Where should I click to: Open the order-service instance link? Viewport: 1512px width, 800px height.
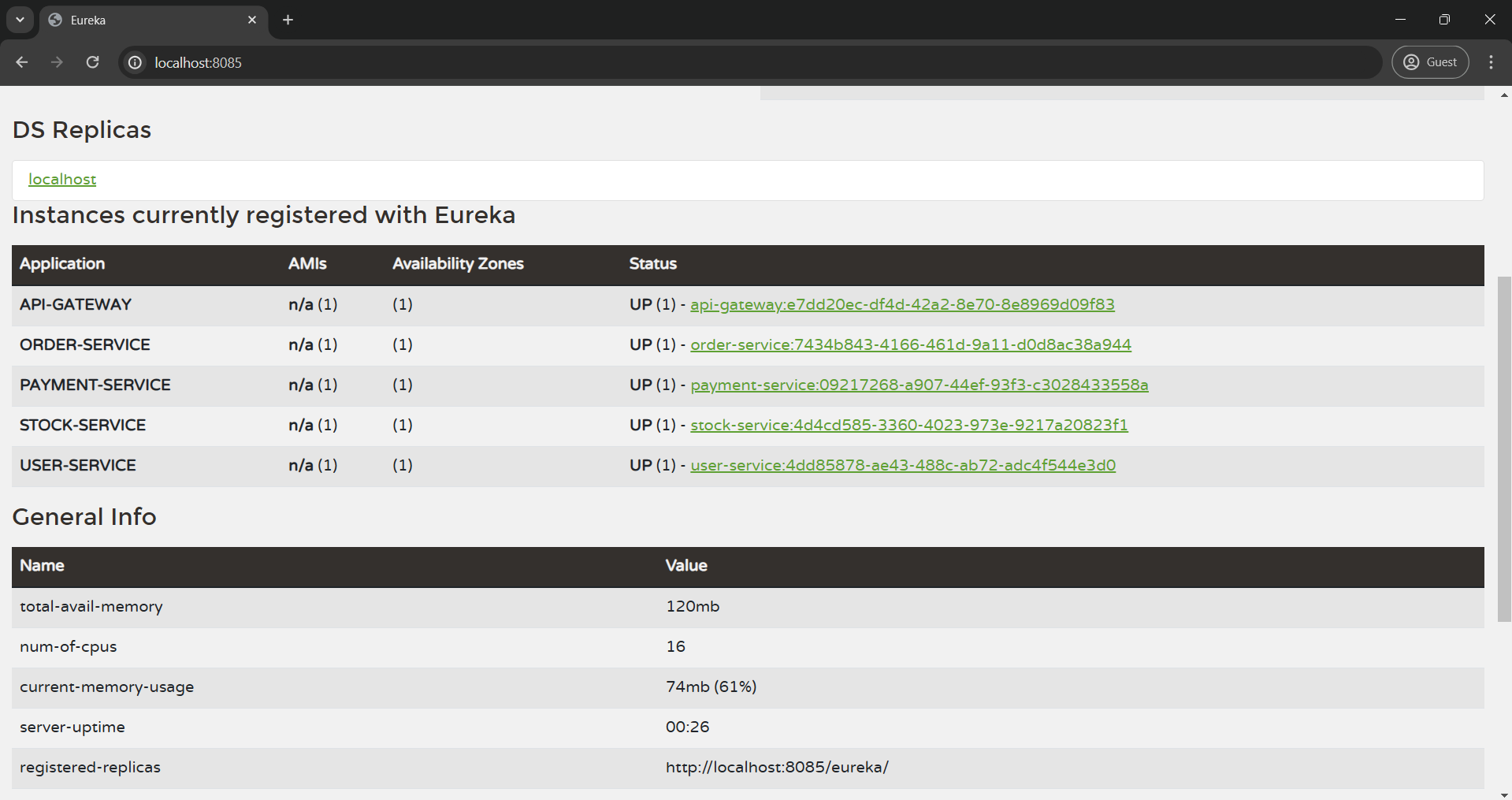tap(911, 344)
